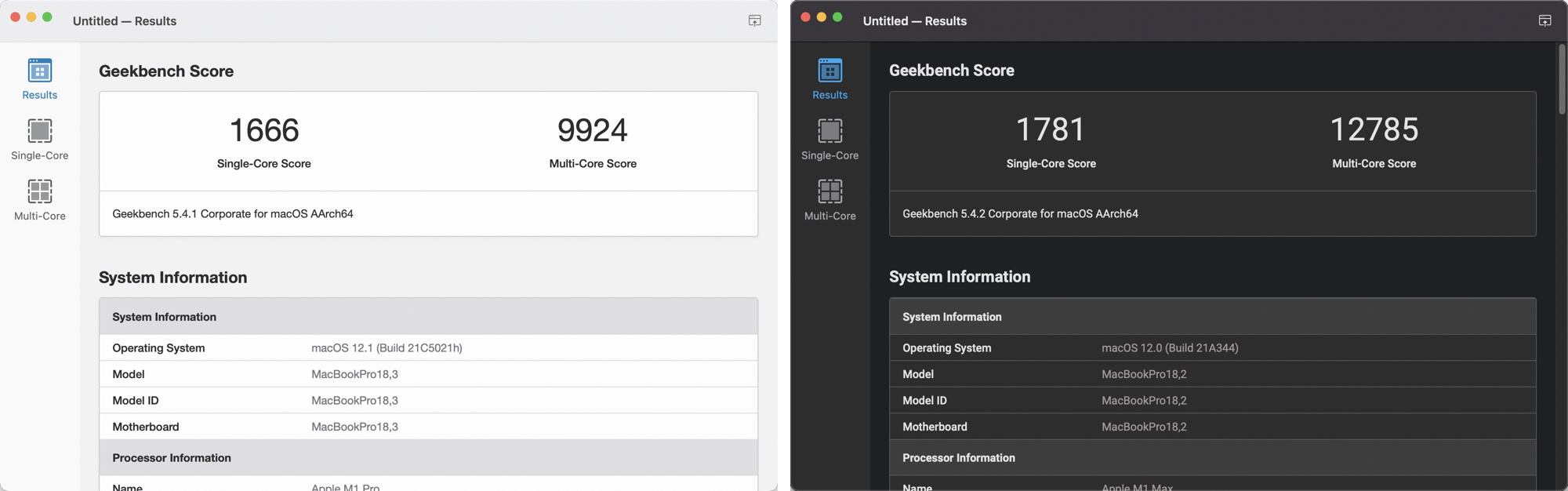Select Geekbench 5.4.1 Corporate version text
Viewport: 1568px width, 491px height.
233,213
